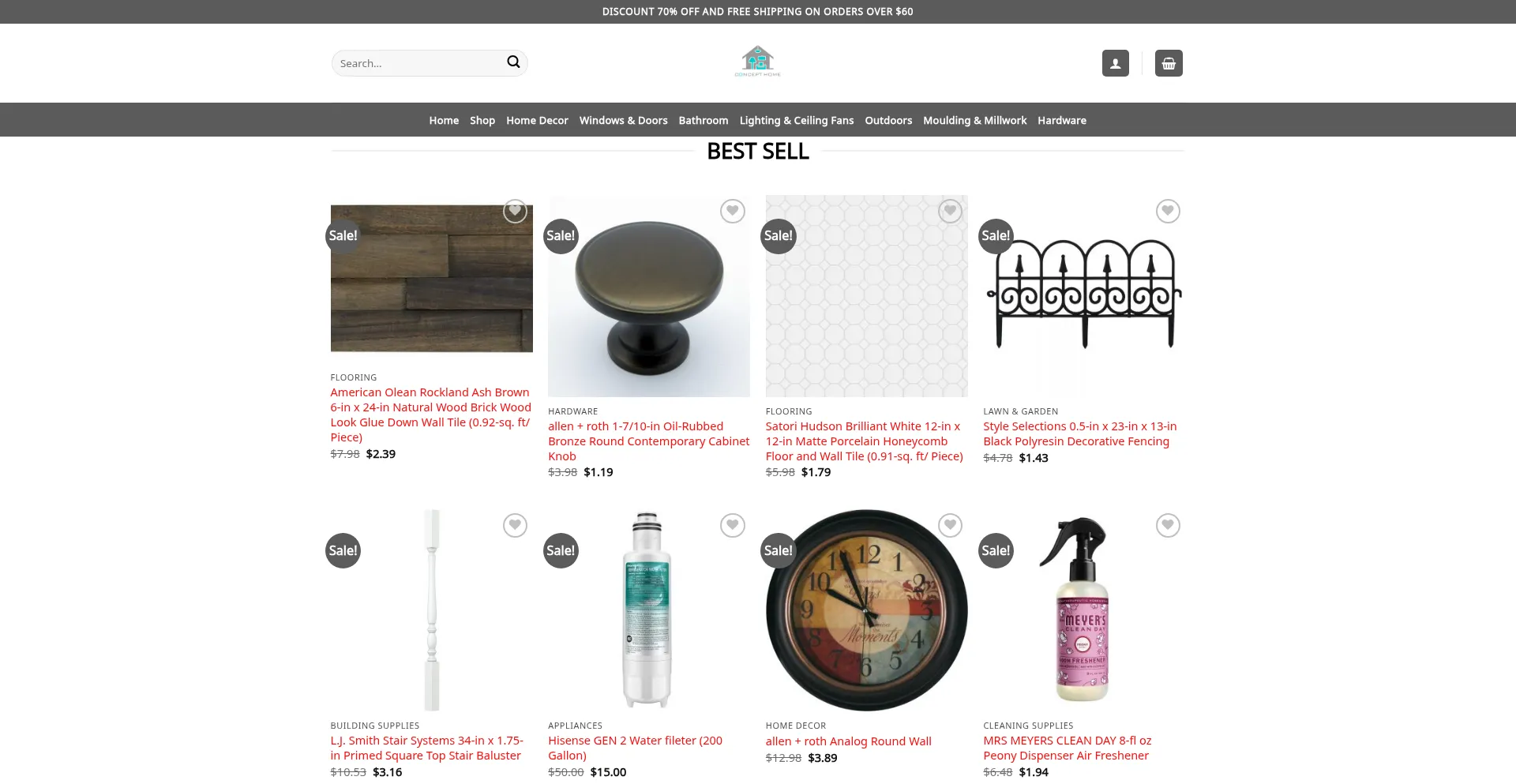Open Lighting & Ceiling Fans menu
The width and height of the screenshot is (1516, 784).
[x=797, y=120]
